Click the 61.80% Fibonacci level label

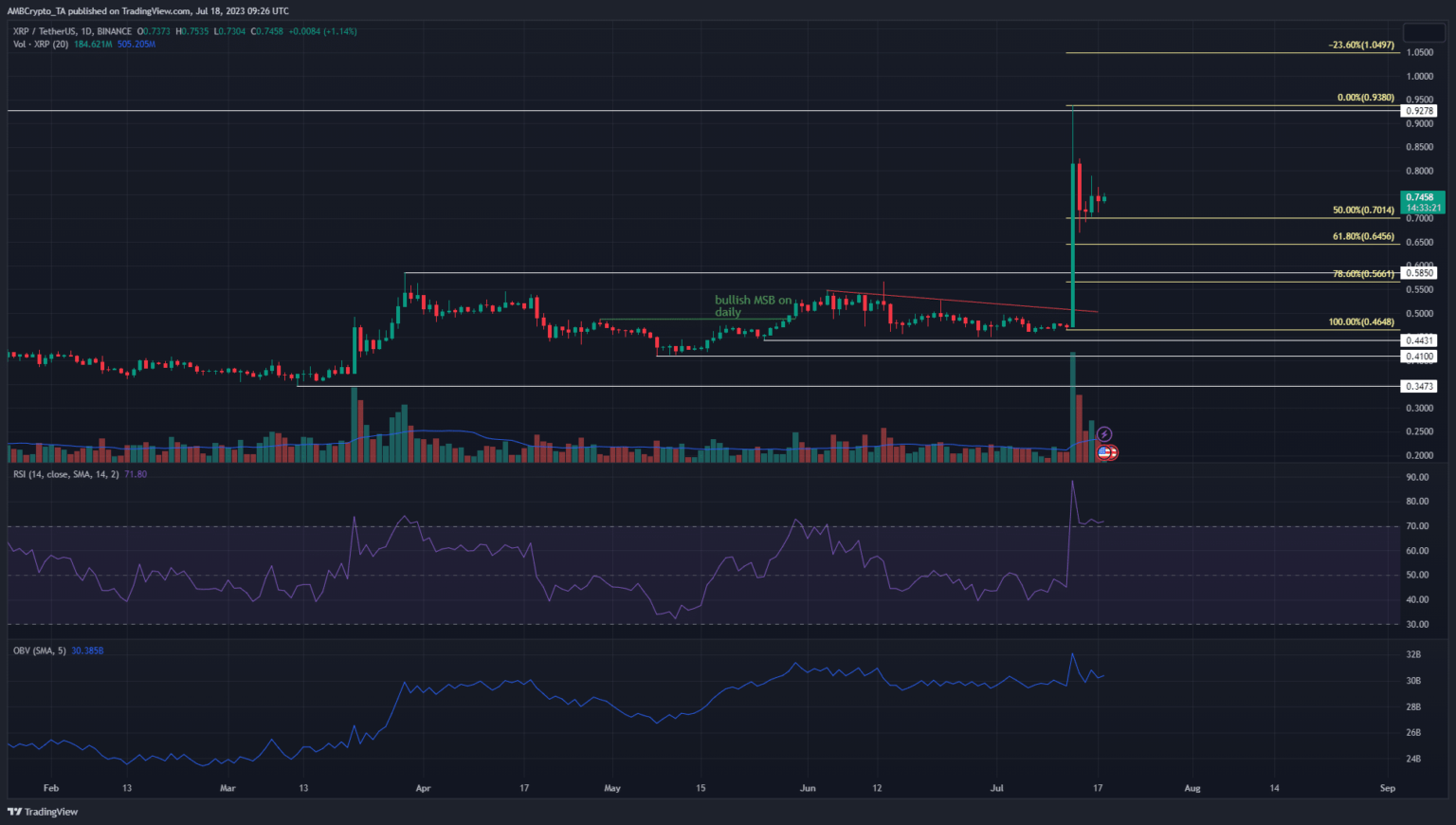(x=1363, y=237)
